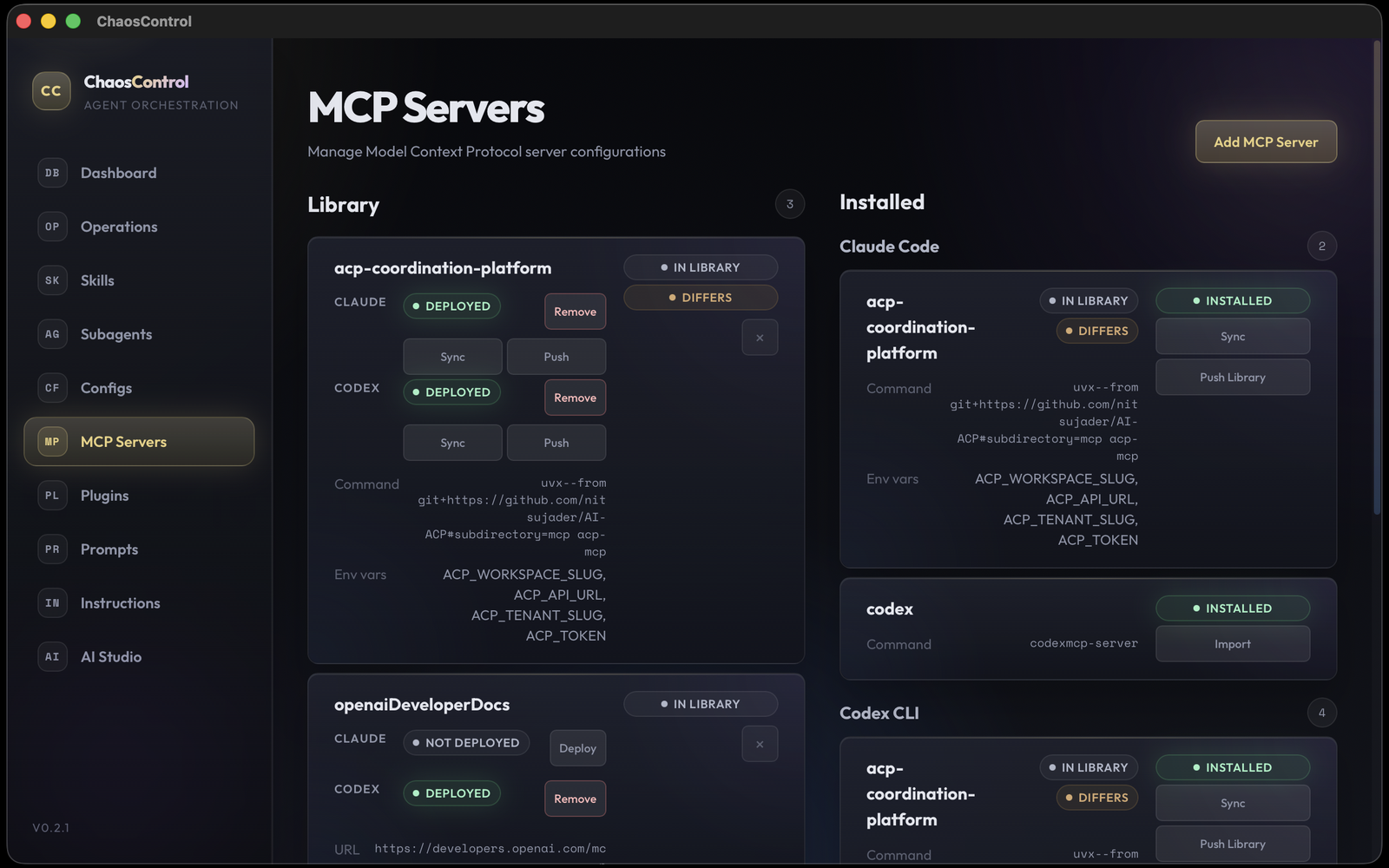Remove Claude deployment of library acp-coordination-platform
Image resolution: width=1389 pixels, height=868 pixels.
575,312
